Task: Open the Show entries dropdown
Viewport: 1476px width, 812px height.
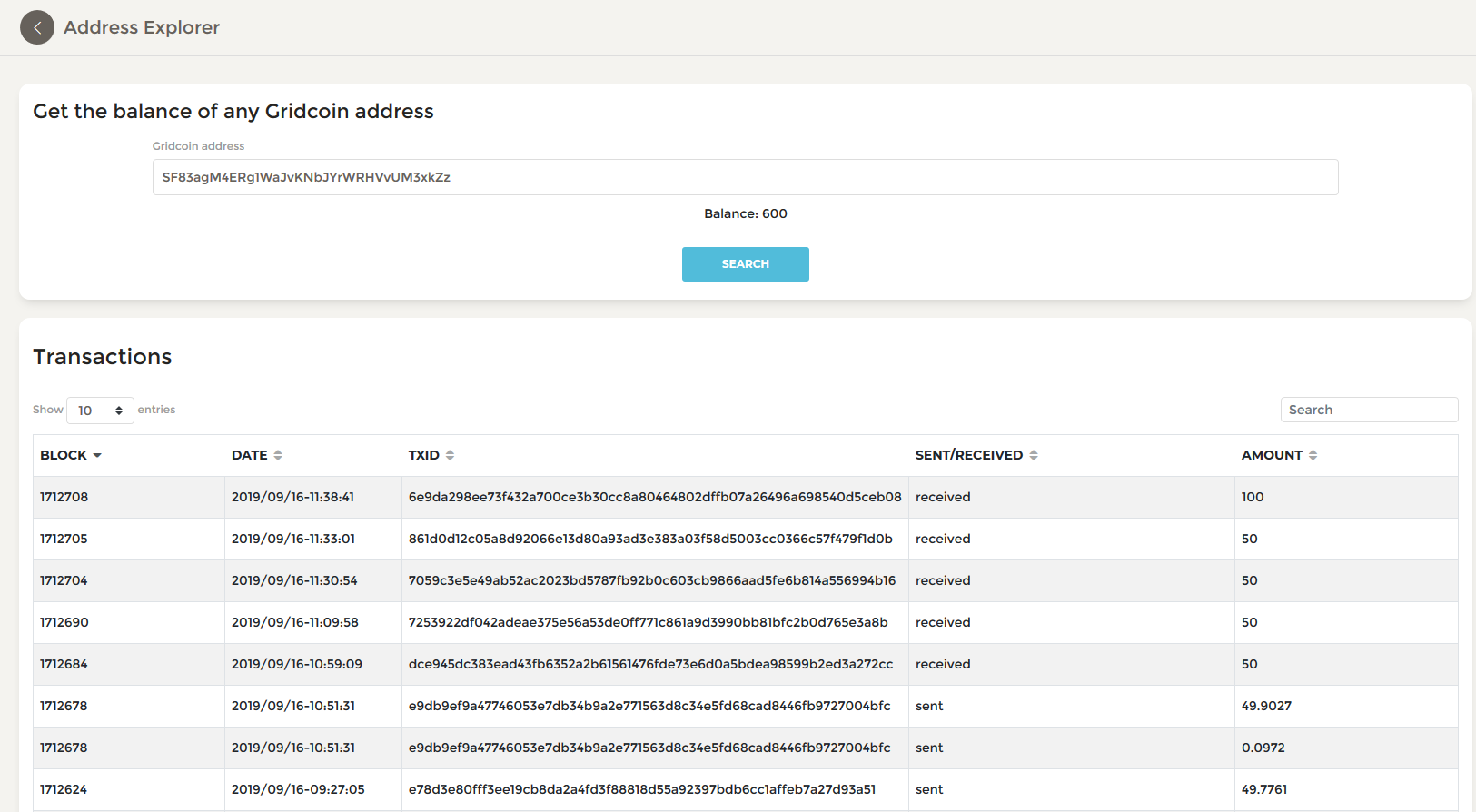Action: (x=100, y=411)
